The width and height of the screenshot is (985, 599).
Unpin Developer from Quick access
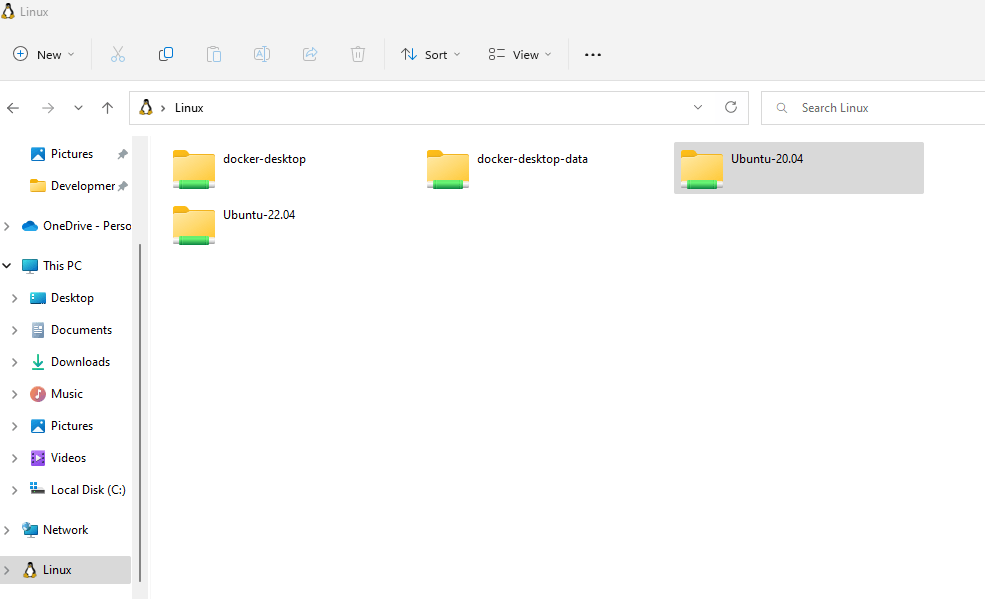click(x=121, y=185)
